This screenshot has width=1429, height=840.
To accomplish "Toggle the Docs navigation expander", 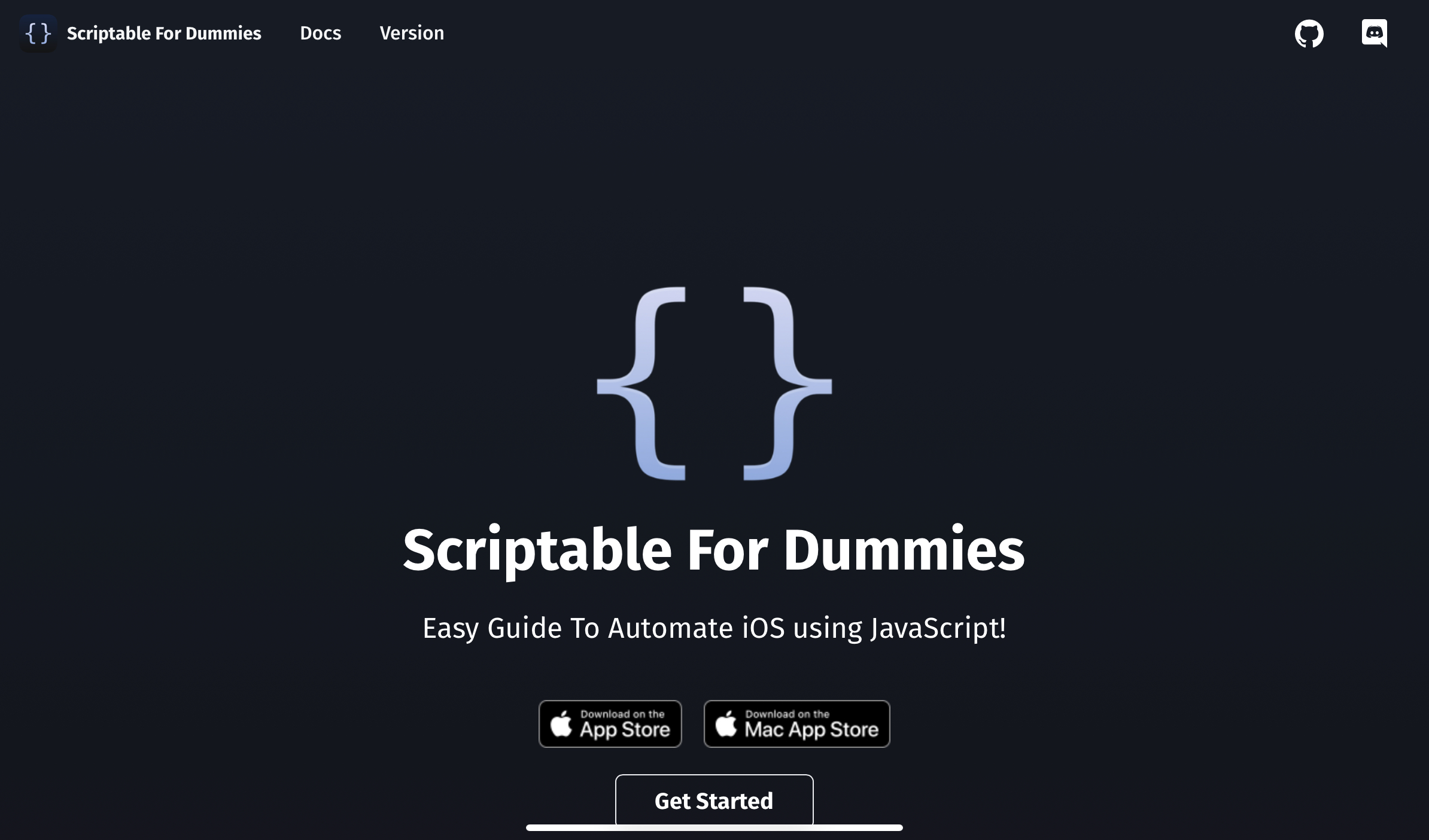I will point(320,33).
